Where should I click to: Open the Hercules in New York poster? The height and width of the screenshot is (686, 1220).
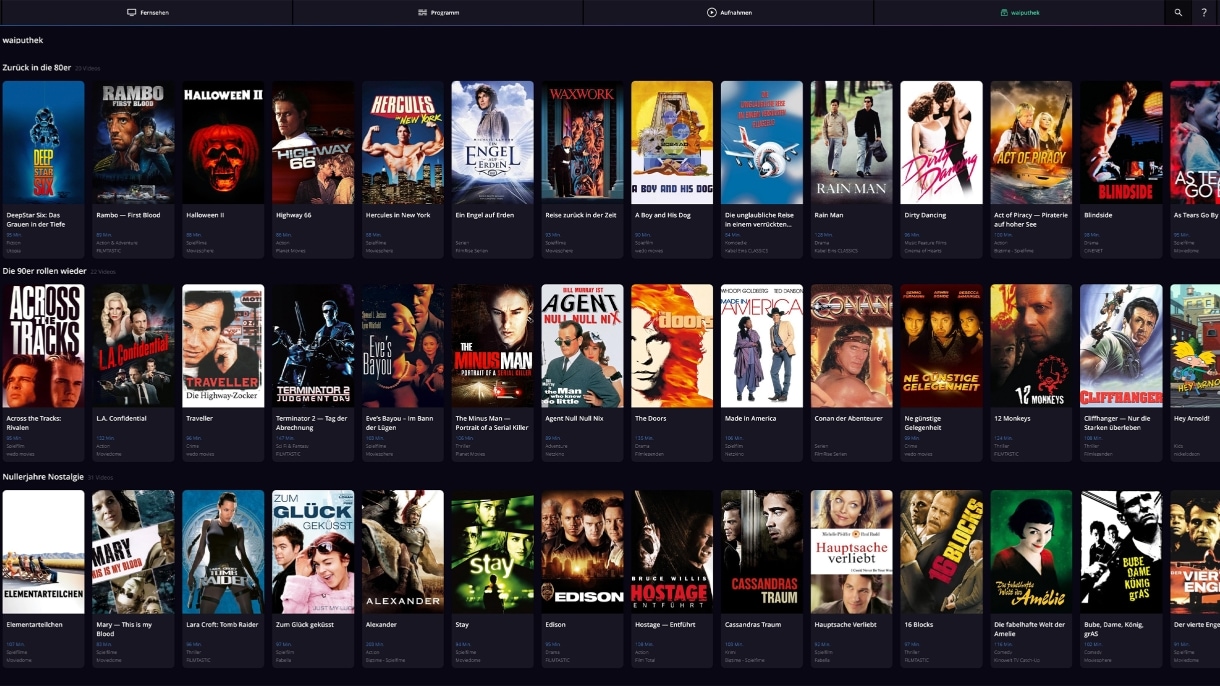(403, 143)
